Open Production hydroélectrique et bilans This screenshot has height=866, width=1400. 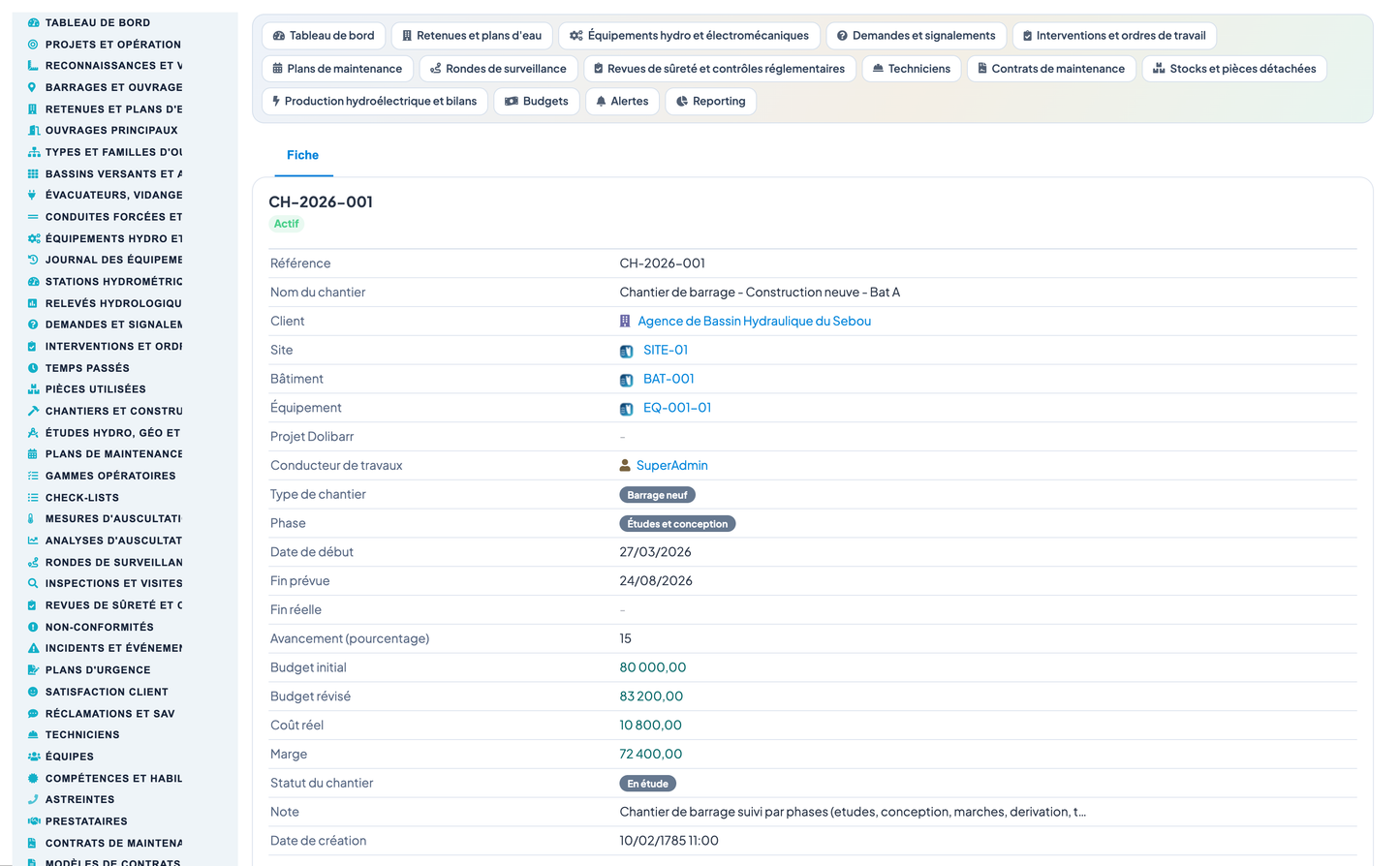coord(374,101)
